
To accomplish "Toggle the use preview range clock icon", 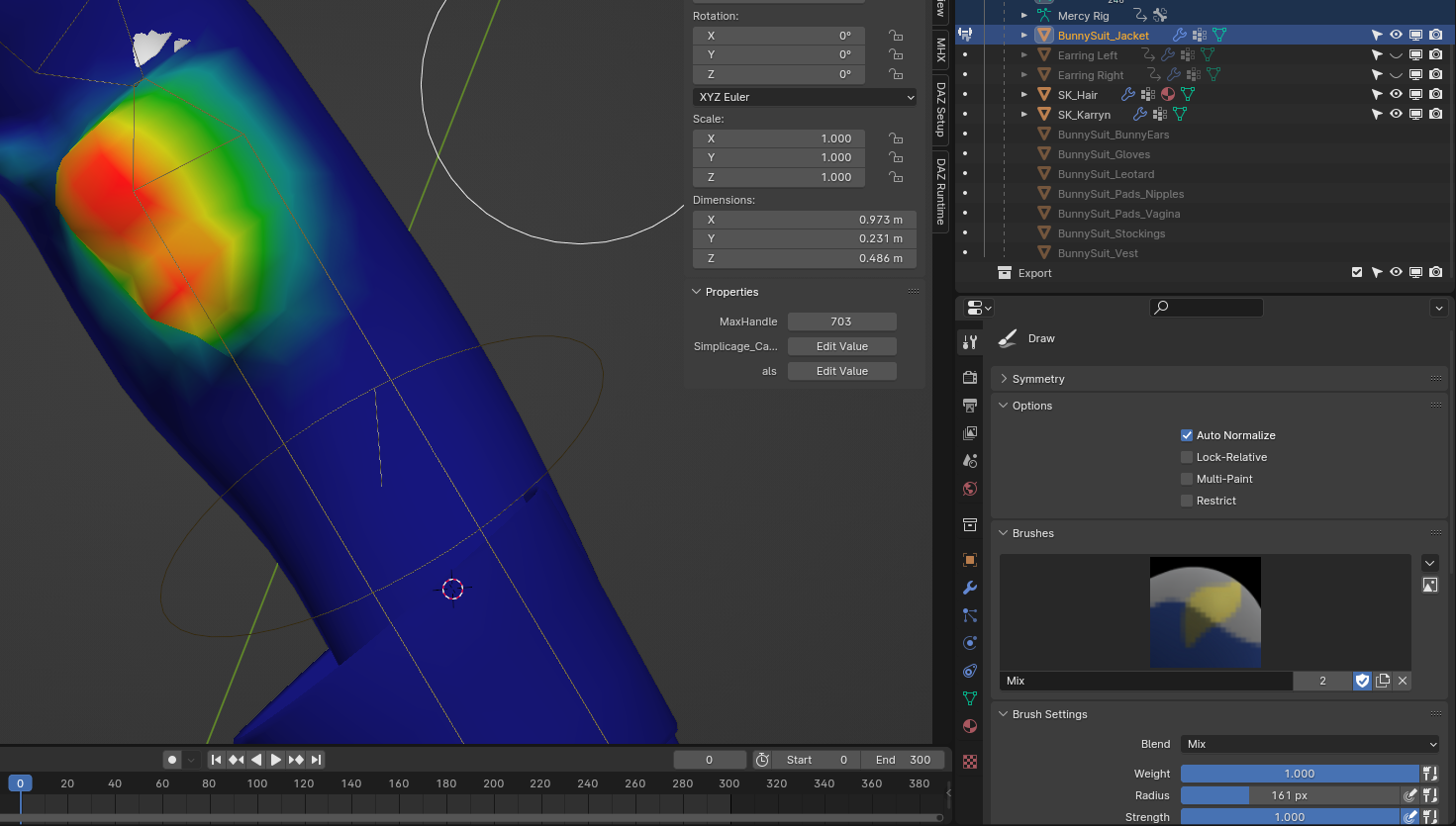I will point(762,760).
